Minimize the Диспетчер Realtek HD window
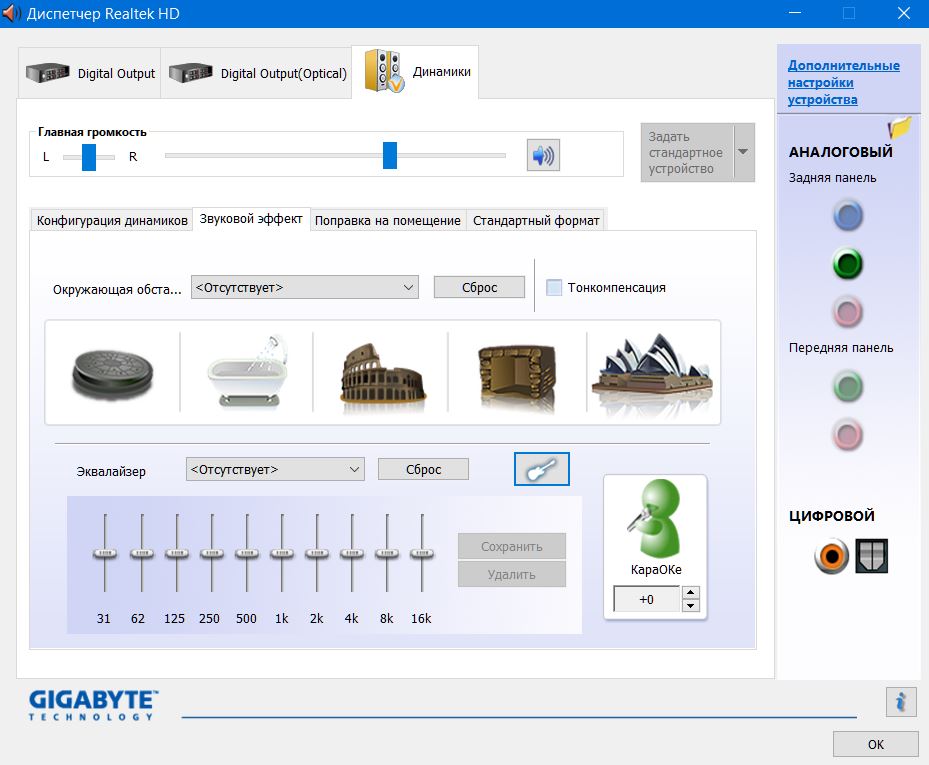Viewport: 929px width, 765px height. [x=795, y=13]
